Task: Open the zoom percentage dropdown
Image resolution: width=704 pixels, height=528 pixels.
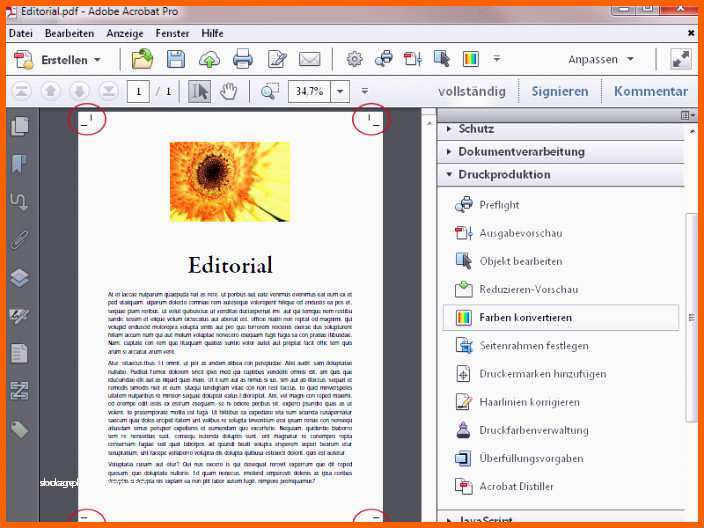Action: pos(341,91)
